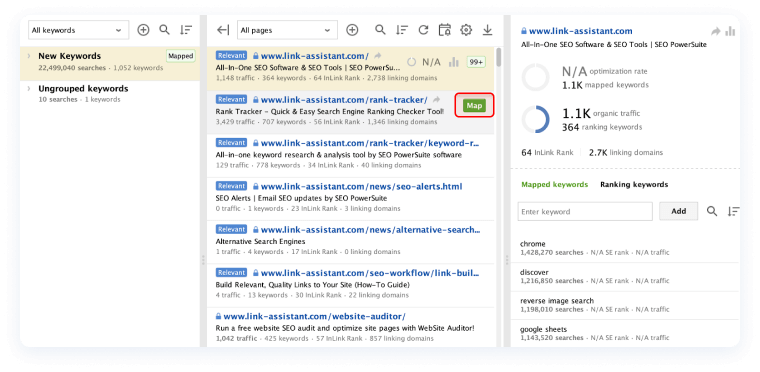Click share arrow in details panel header
This screenshot has height=372, width=760.
click(x=715, y=32)
